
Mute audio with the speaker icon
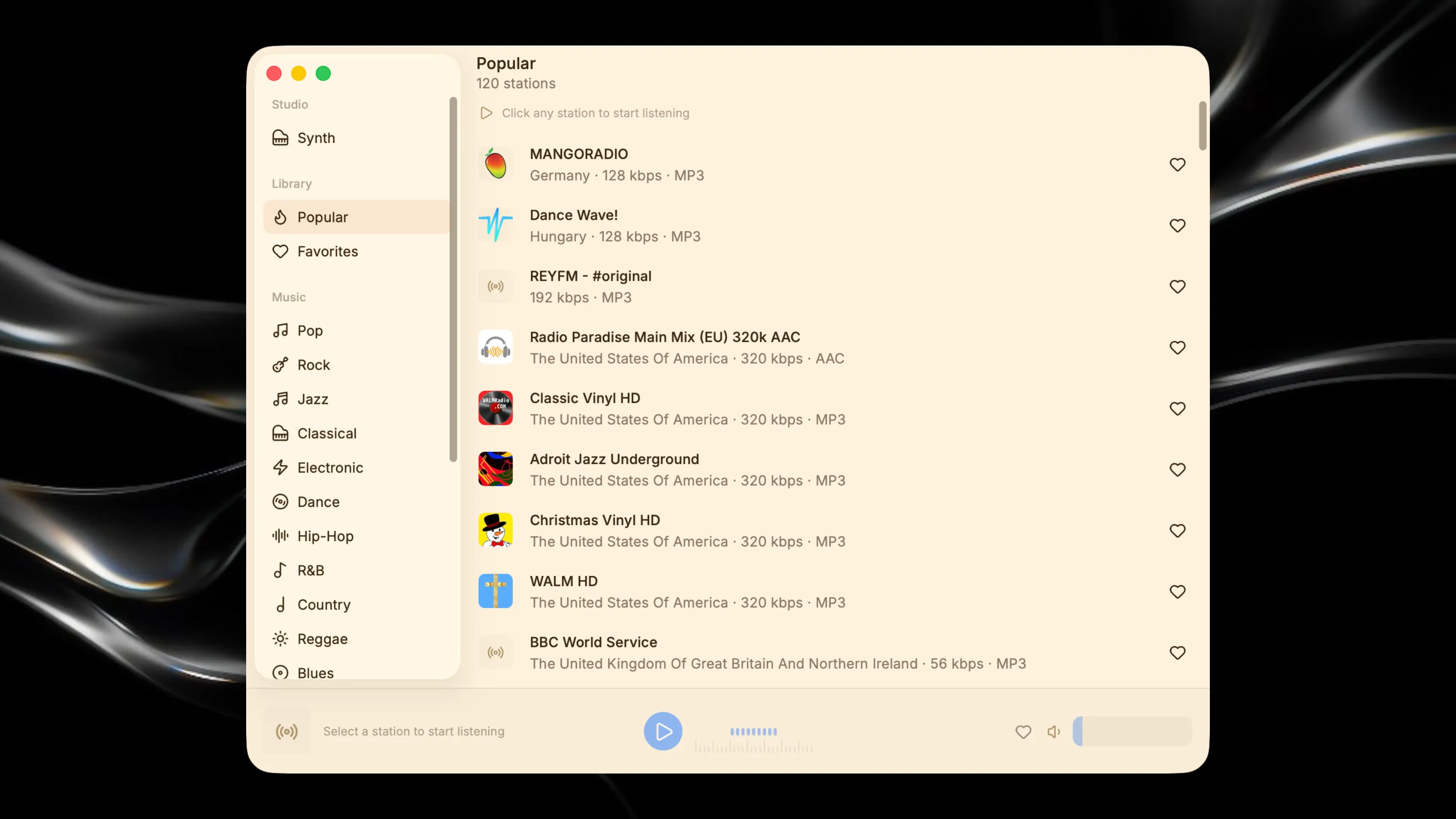(x=1054, y=732)
